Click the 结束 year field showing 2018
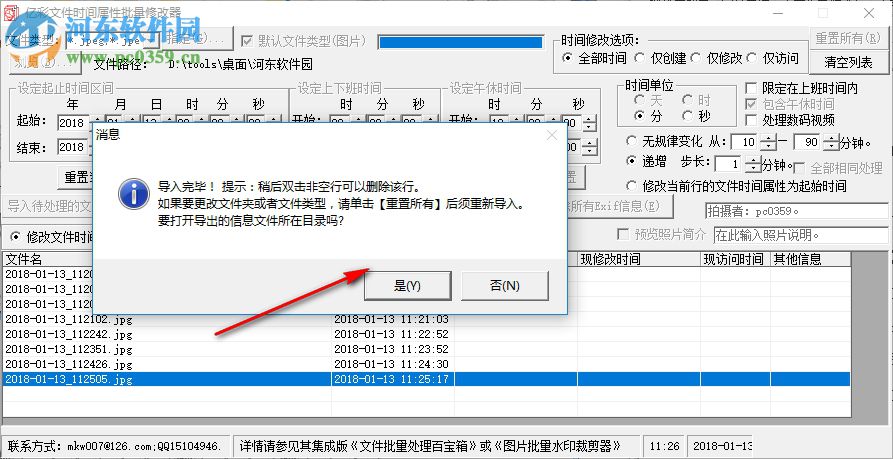The width and height of the screenshot is (893, 459). 73,147
